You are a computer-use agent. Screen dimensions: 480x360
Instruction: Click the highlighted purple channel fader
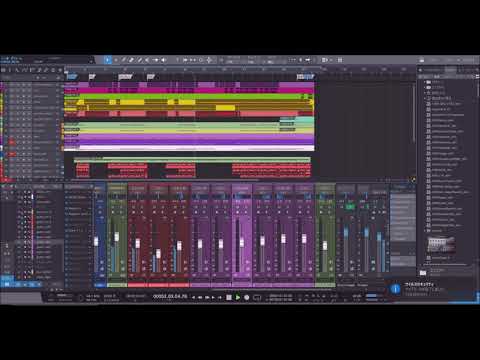tap(242, 243)
